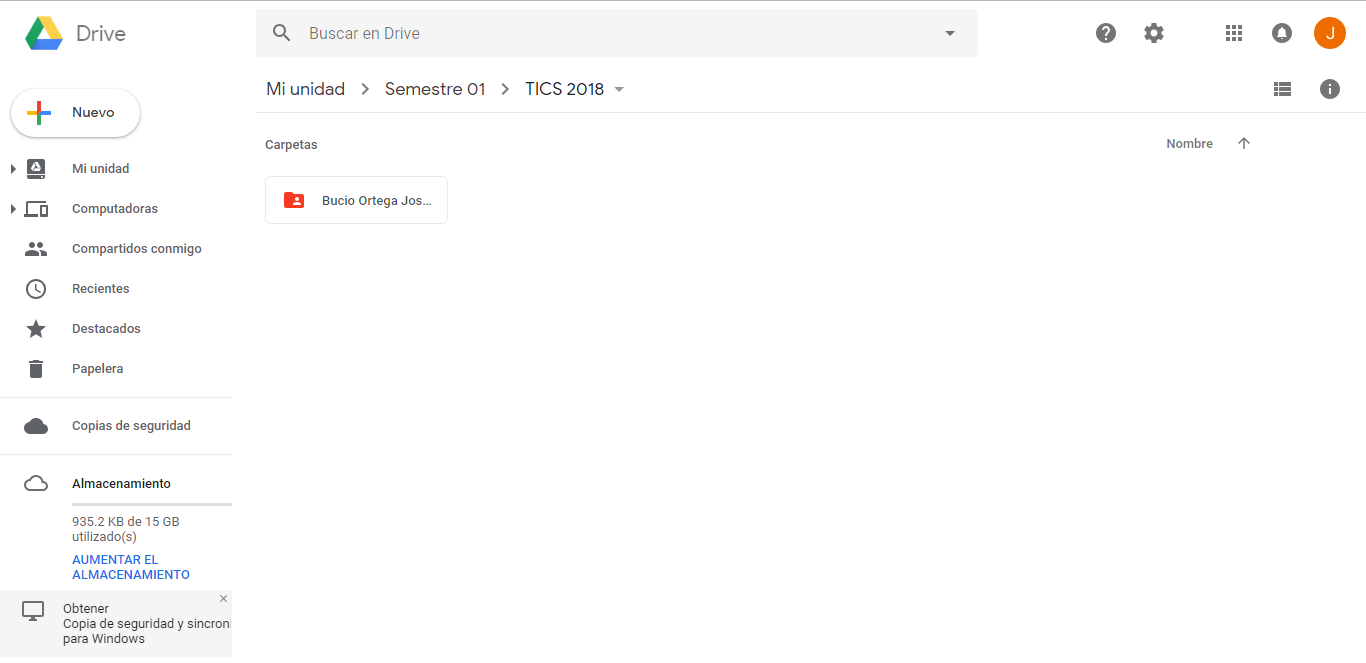Open the orange J account avatar
The image size is (1366, 663).
[1330, 33]
